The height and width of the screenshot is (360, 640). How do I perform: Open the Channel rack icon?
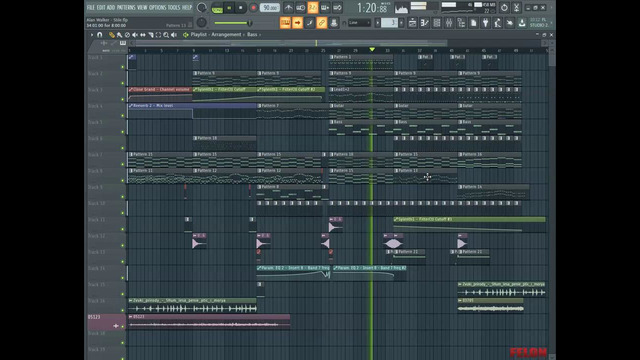437,23
